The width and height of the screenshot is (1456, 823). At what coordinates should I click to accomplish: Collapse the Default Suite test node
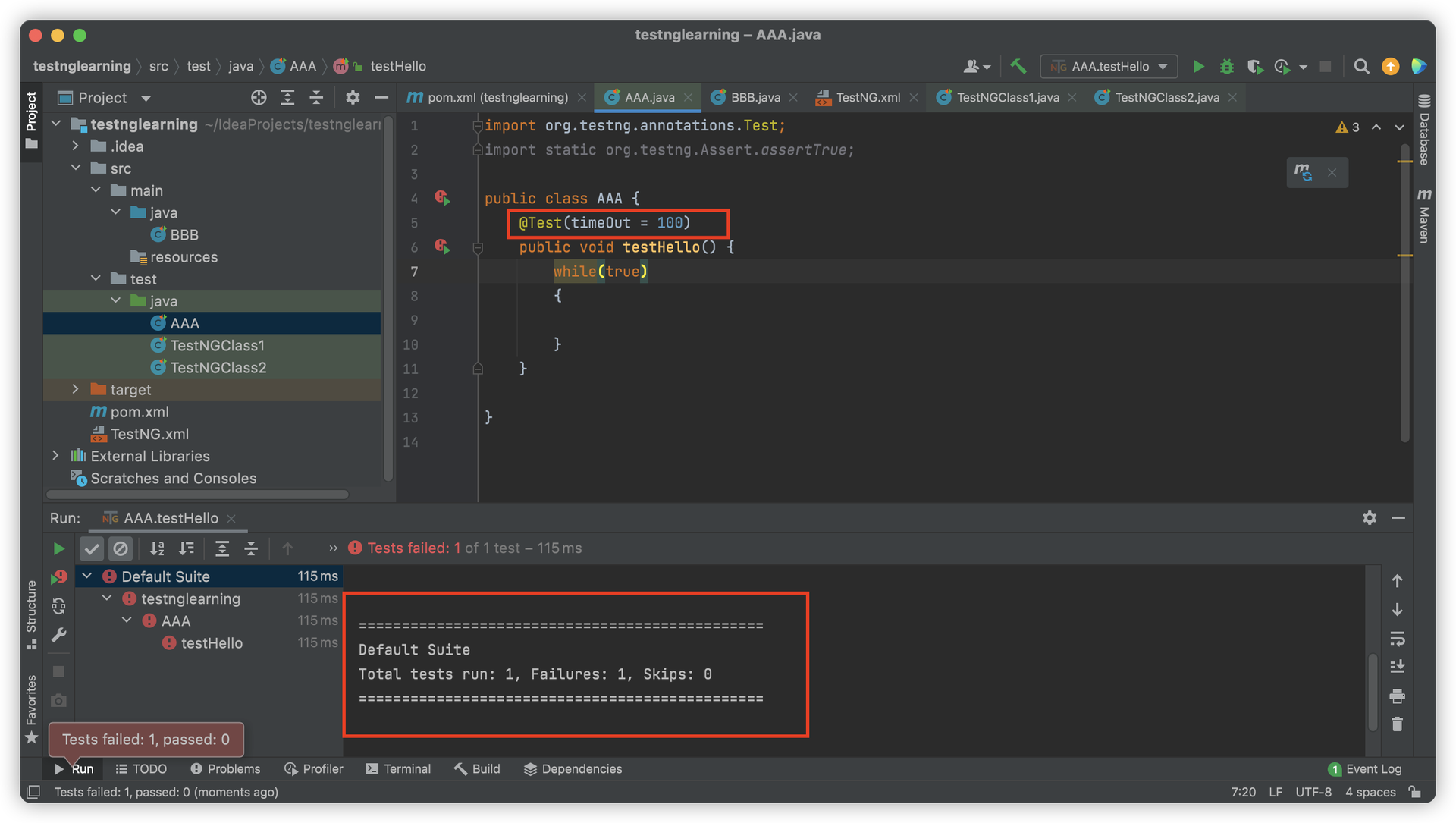coord(87,576)
